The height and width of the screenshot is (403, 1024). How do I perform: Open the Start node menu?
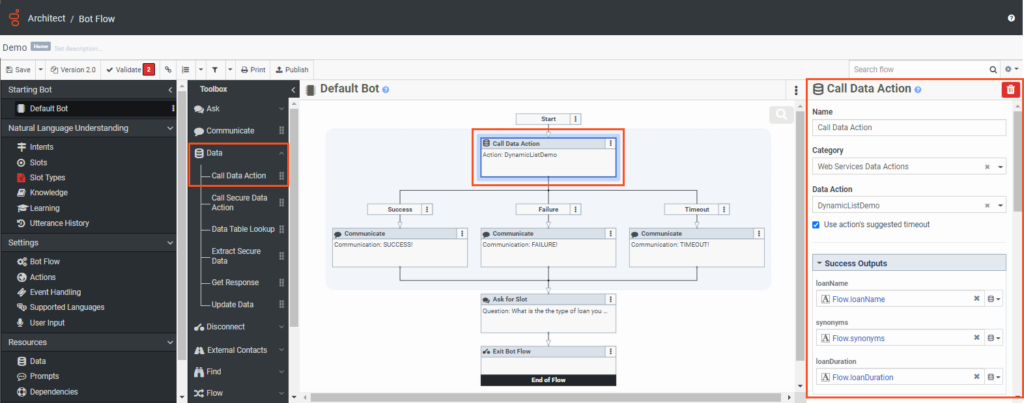pyautogui.click(x=575, y=119)
